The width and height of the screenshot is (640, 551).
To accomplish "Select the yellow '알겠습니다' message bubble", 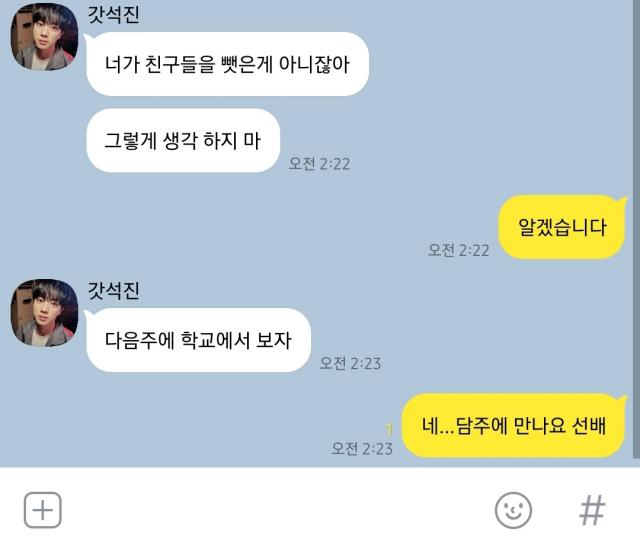I will (x=562, y=227).
